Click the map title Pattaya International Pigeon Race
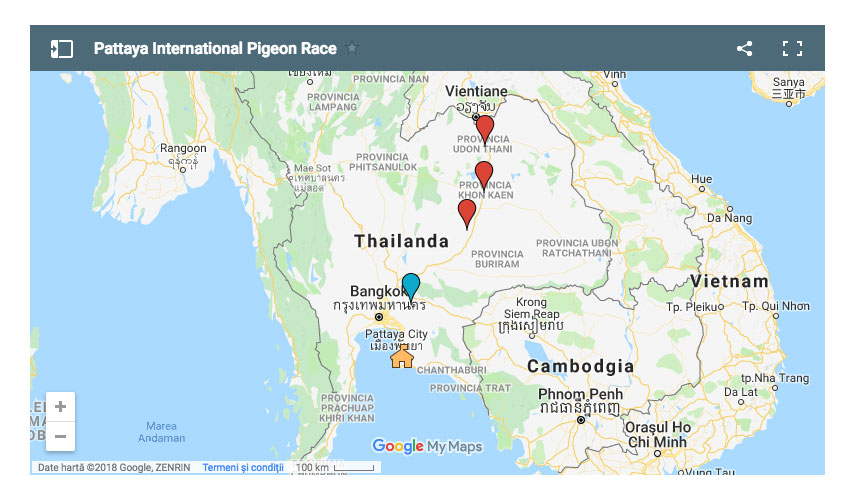Image resolution: width=859 pixels, height=489 pixels. point(215,49)
